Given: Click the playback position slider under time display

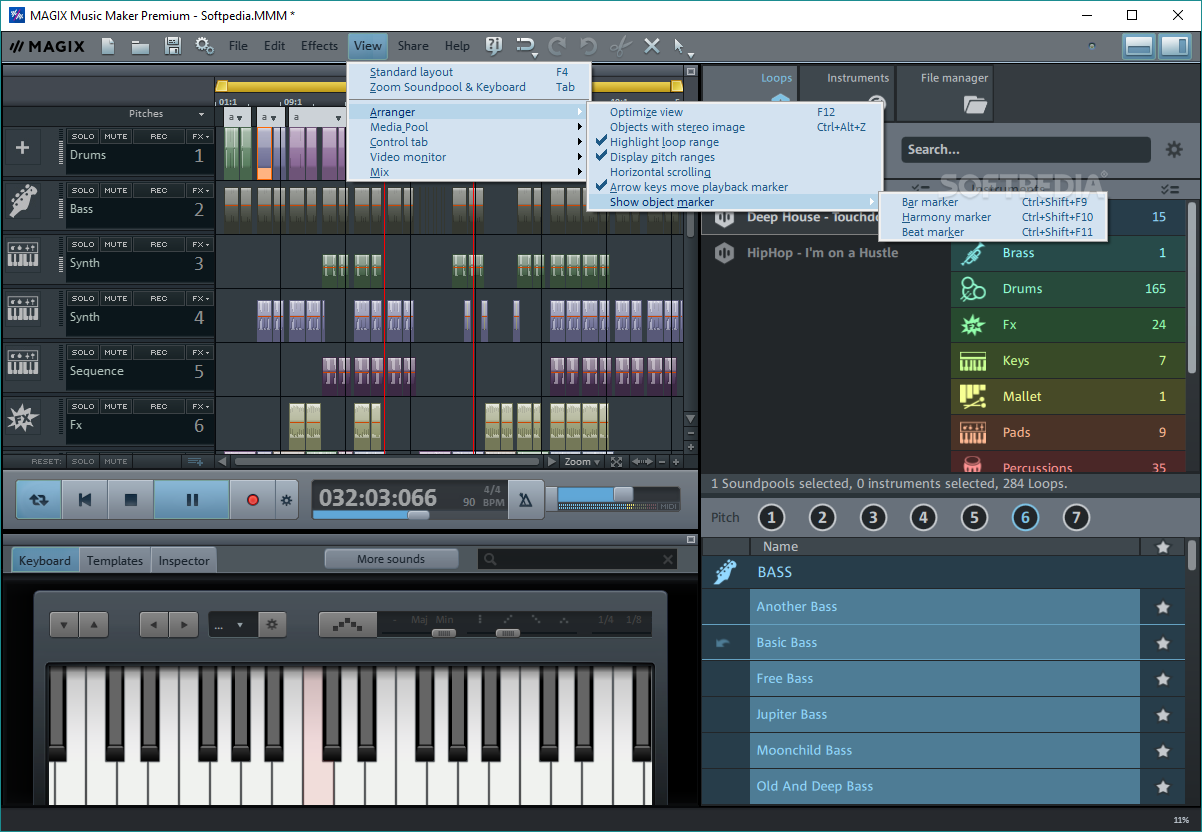Looking at the screenshot, I should coord(418,515).
